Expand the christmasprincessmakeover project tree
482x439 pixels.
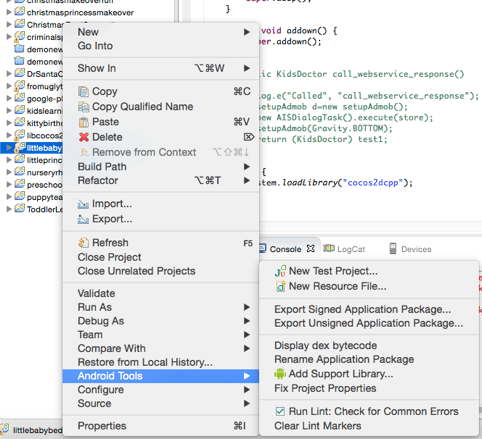(9, 12)
